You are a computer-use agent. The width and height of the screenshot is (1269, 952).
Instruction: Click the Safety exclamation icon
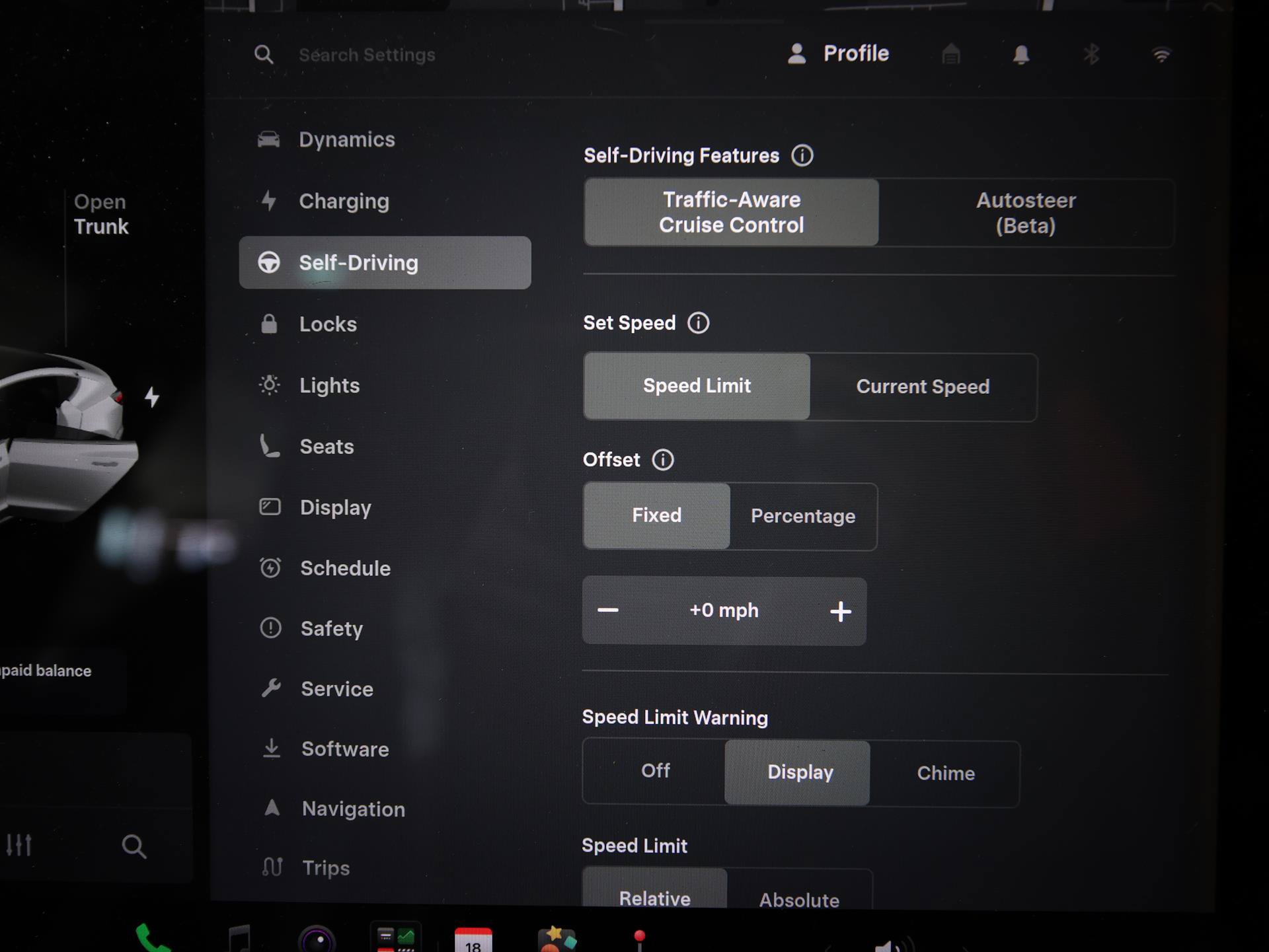coord(270,628)
